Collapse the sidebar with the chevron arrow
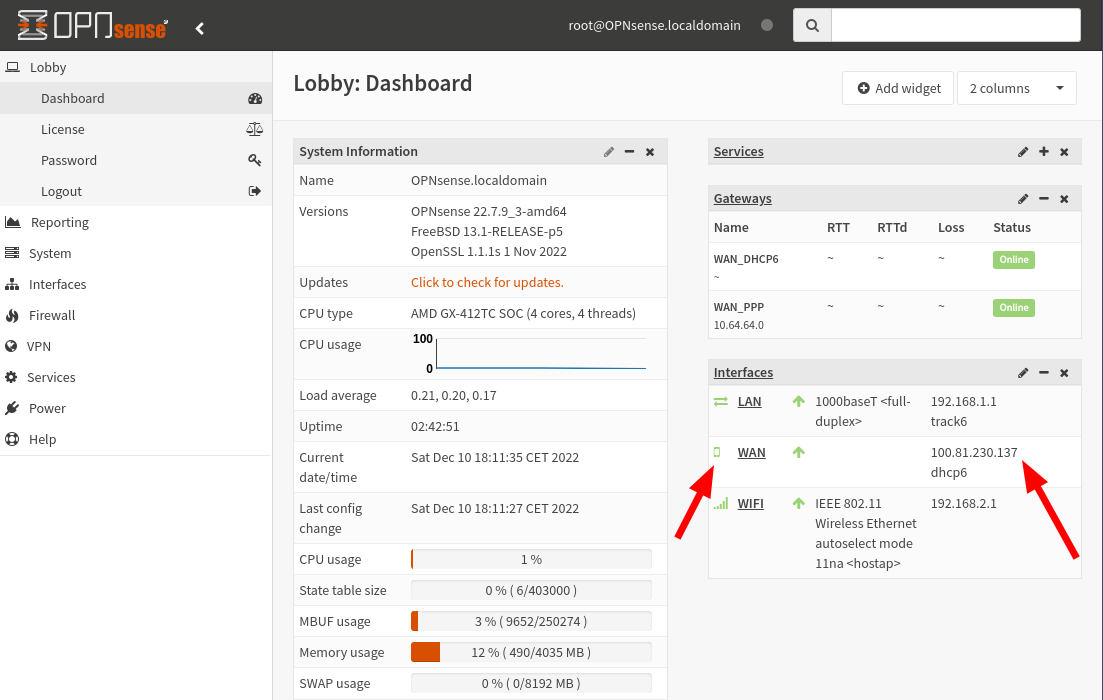The height and width of the screenshot is (700, 1103). [x=200, y=28]
